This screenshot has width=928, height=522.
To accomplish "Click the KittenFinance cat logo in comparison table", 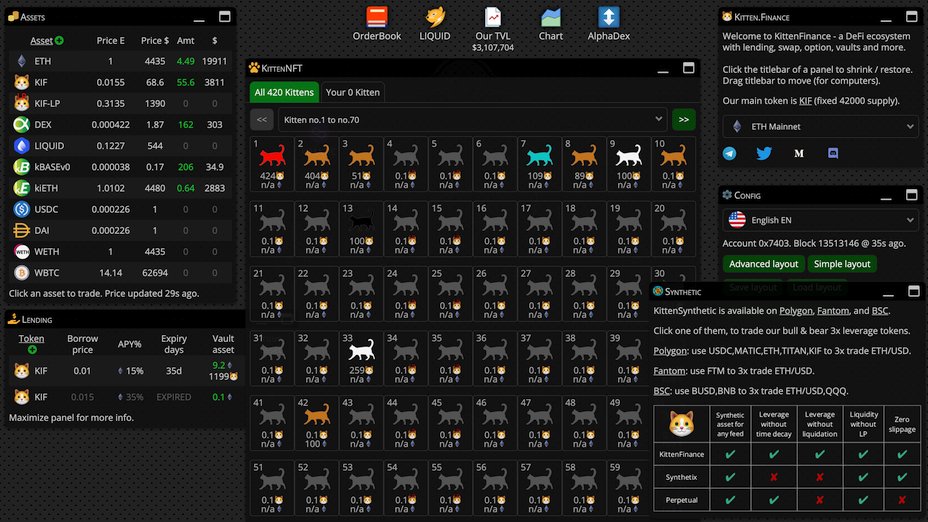I will pyautogui.click(x=681, y=424).
